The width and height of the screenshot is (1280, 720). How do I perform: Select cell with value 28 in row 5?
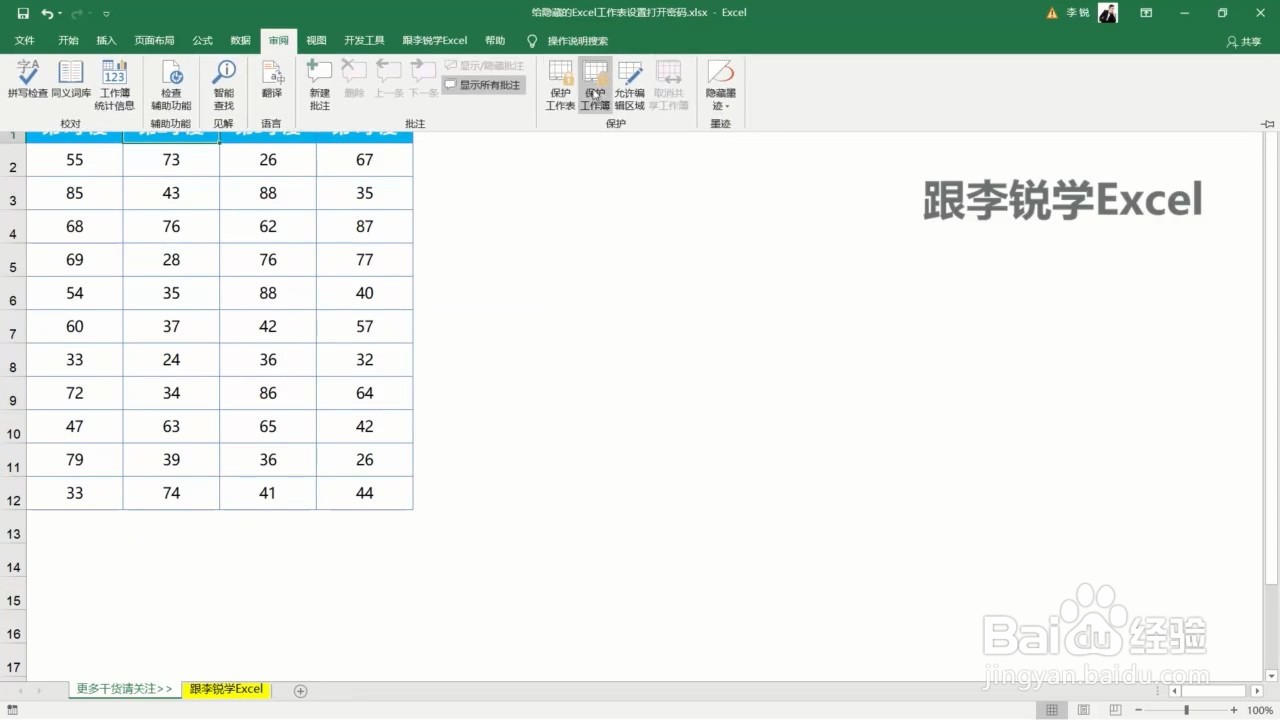(x=171, y=260)
